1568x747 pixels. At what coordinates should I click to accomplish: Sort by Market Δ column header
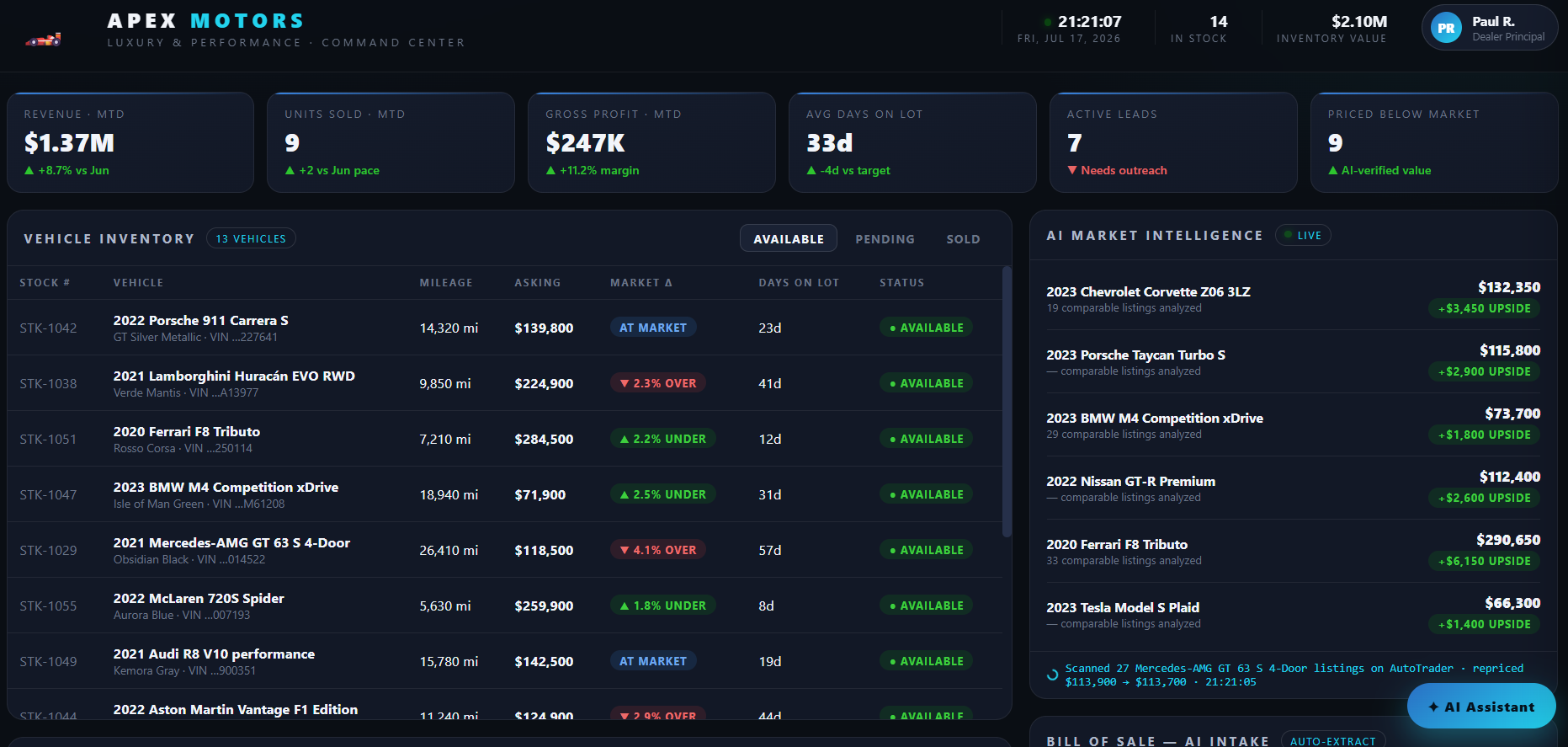click(x=641, y=283)
